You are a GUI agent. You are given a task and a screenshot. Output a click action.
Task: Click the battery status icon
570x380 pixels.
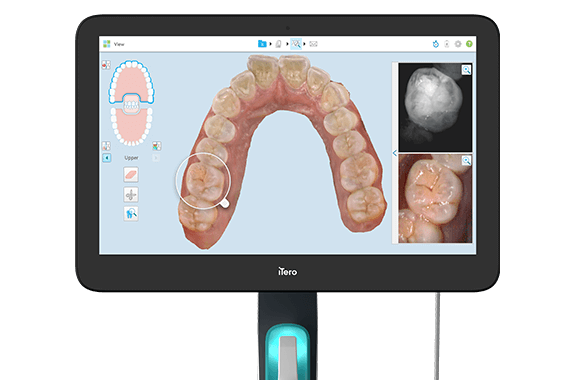tap(447, 44)
